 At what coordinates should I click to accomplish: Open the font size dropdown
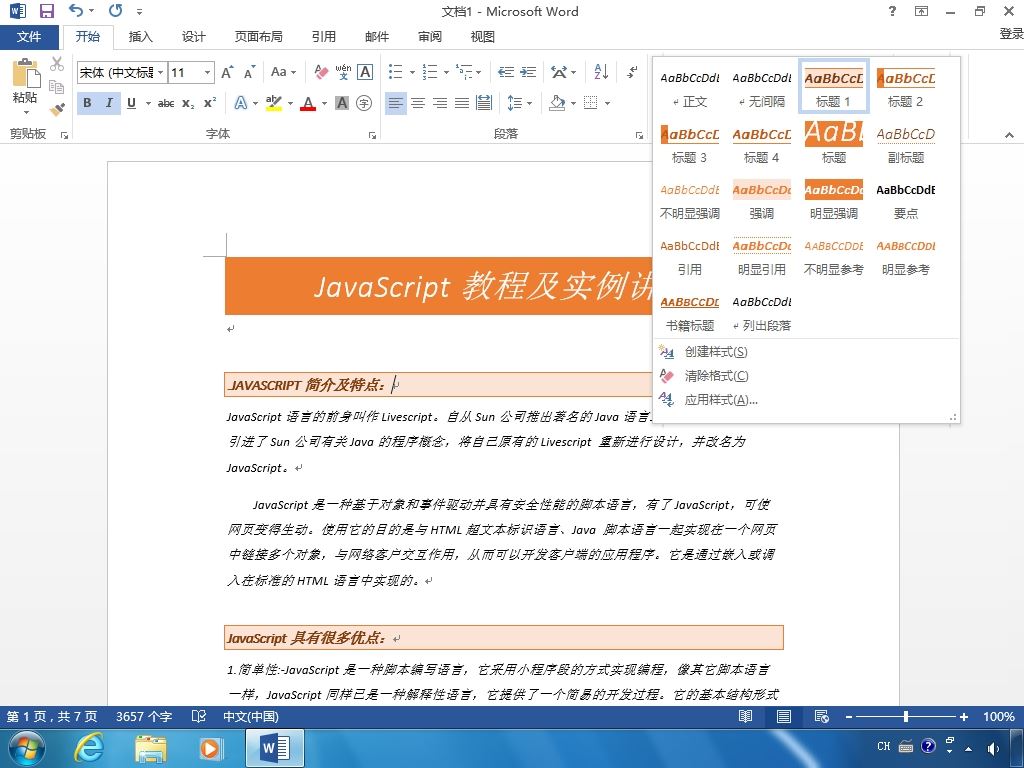pyautogui.click(x=208, y=72)
